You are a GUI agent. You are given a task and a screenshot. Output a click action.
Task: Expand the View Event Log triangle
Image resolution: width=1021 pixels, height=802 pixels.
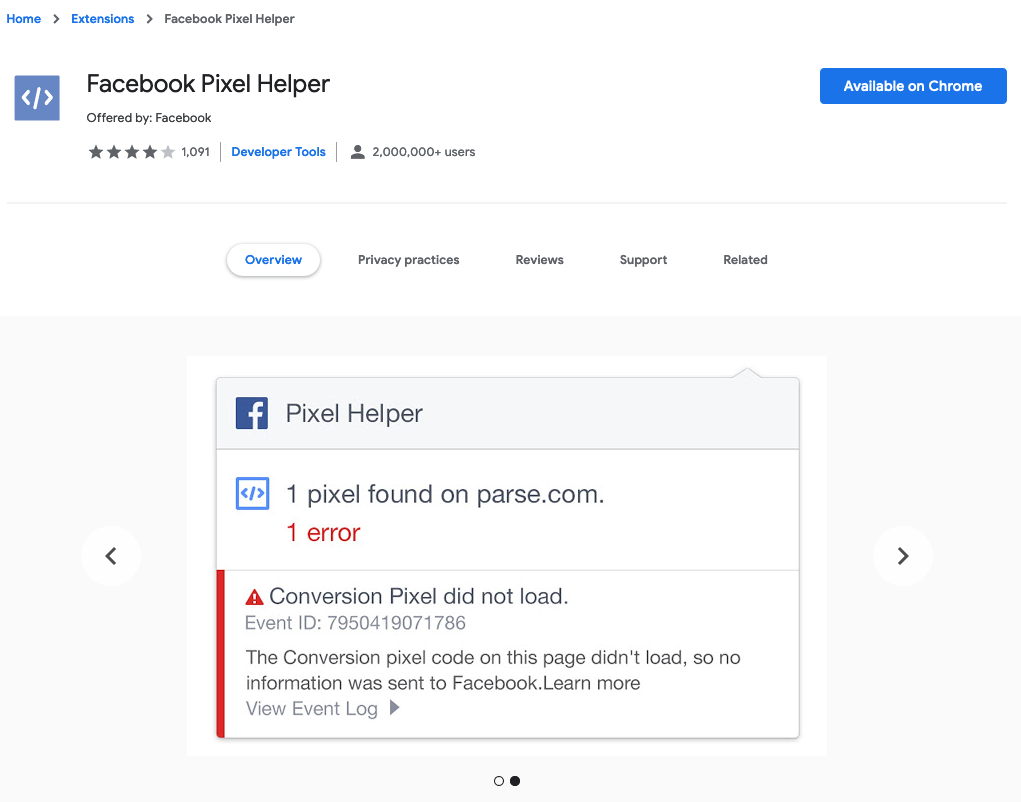click(395, 708)
